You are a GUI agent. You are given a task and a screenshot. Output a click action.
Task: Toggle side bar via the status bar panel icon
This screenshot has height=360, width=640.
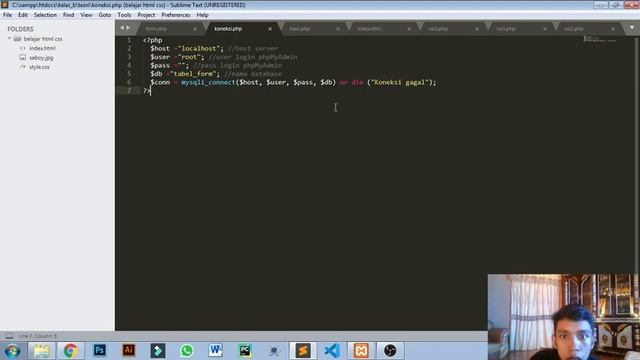click(x=9, y=336)
